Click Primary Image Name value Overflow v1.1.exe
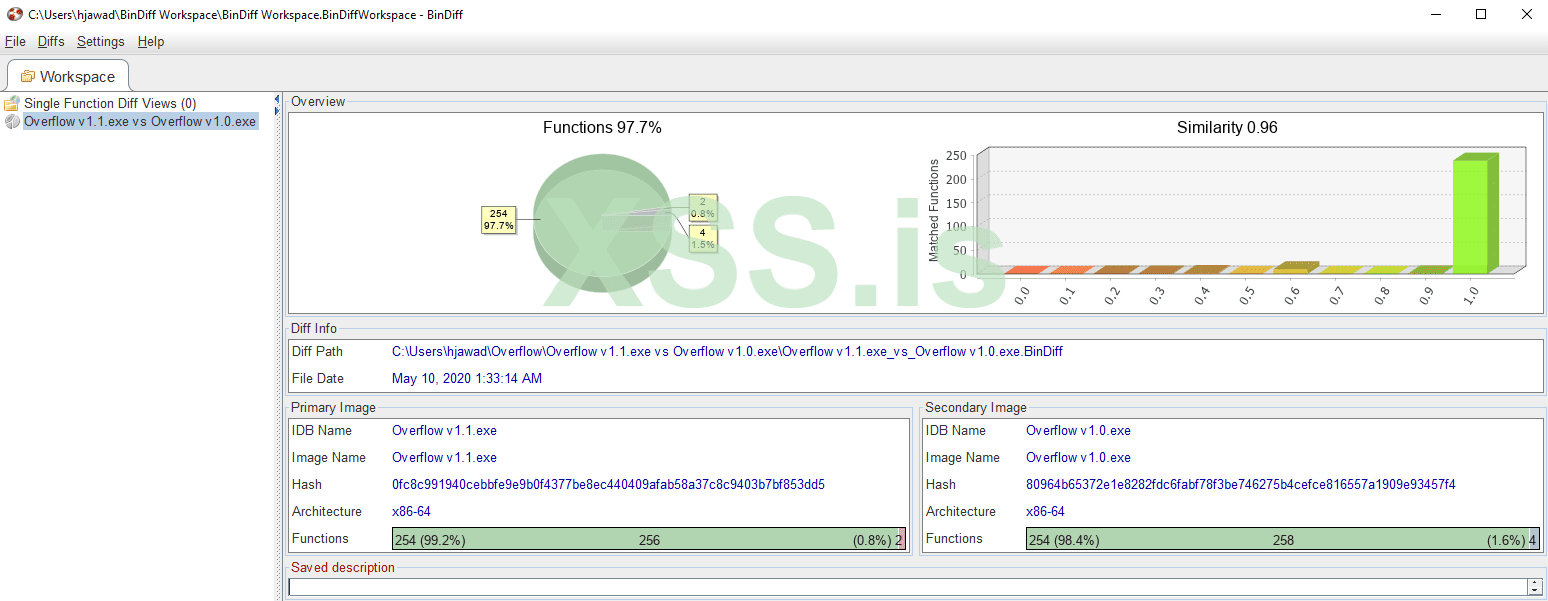 point(444,458)
